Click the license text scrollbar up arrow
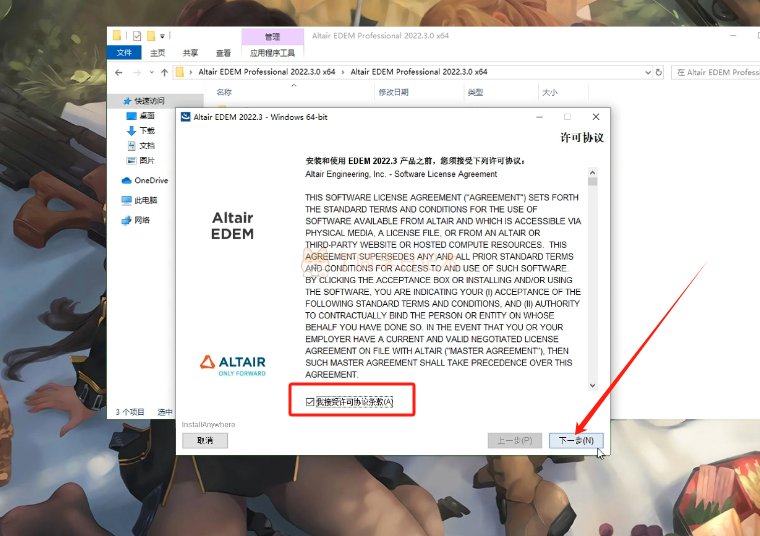The width and height of the screenshot is (760, 536). [x=592, y=173]
